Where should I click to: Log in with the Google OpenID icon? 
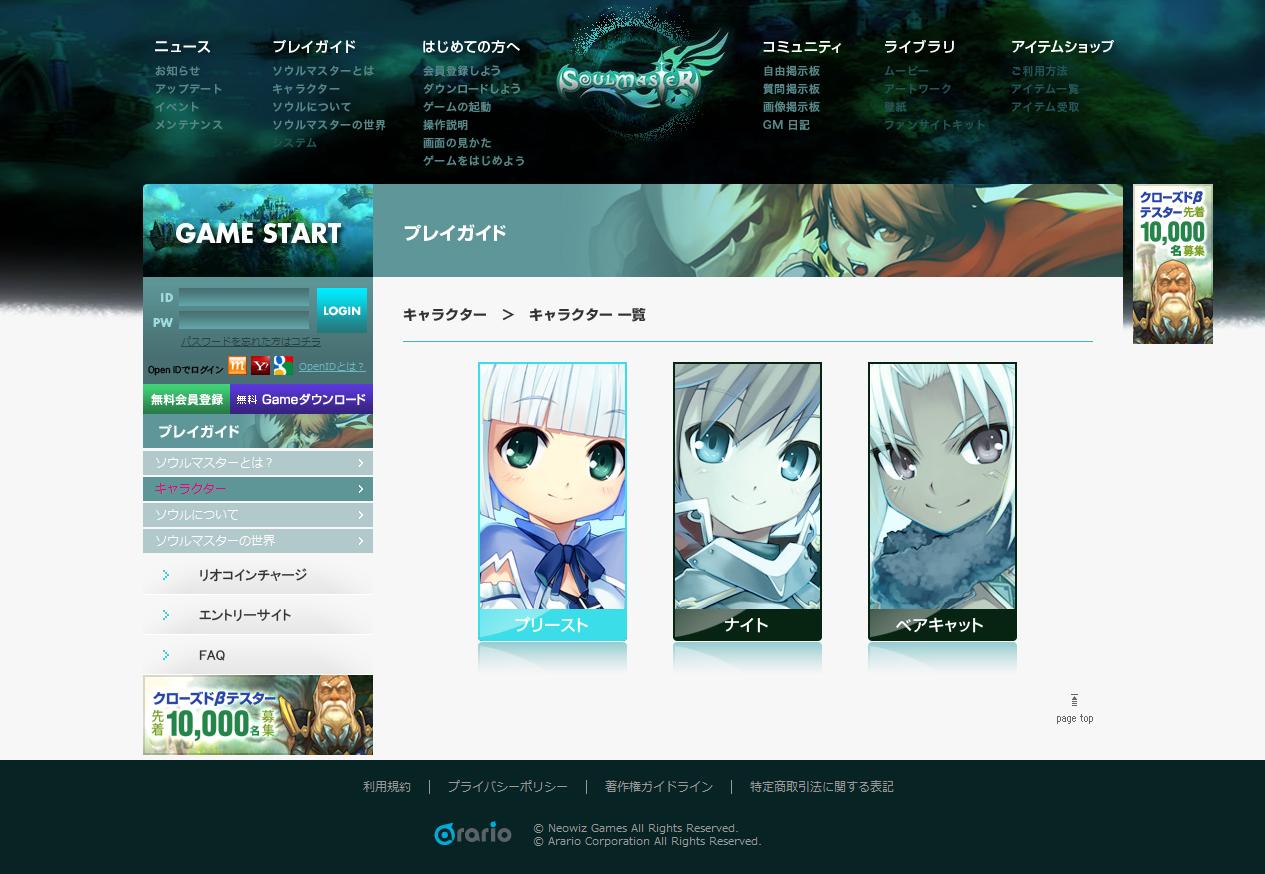pyautogui.click(x=283, y=366)
